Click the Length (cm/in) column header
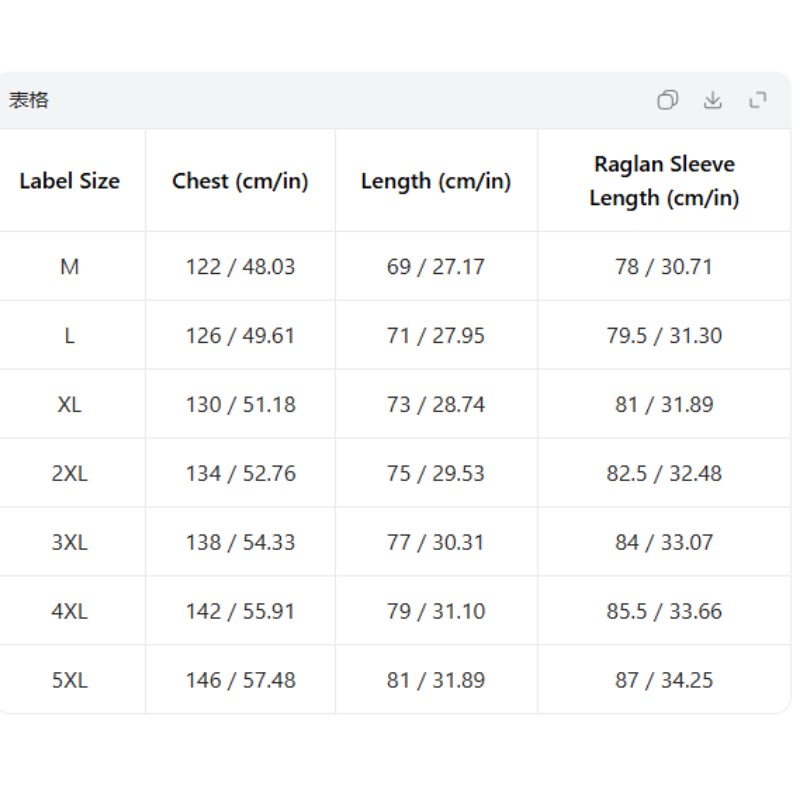 [436, 181]
